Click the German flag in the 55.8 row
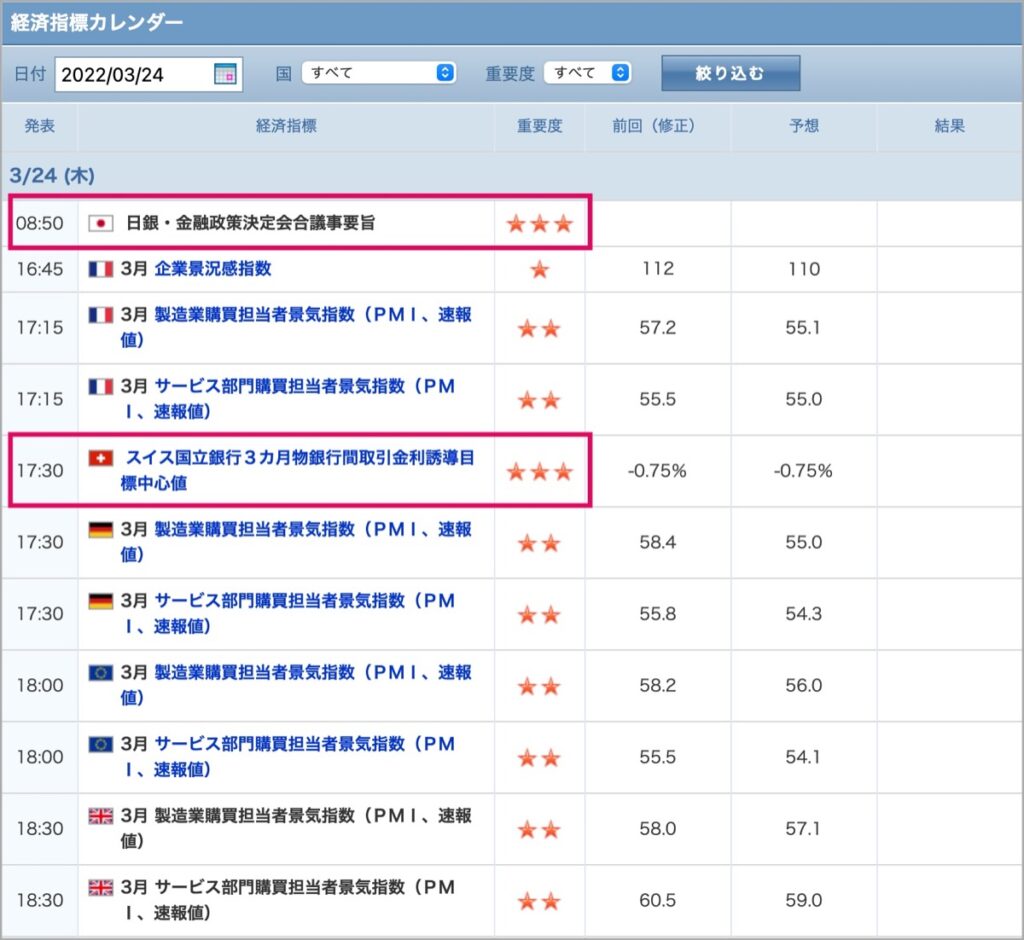 [x=101, y=601]
